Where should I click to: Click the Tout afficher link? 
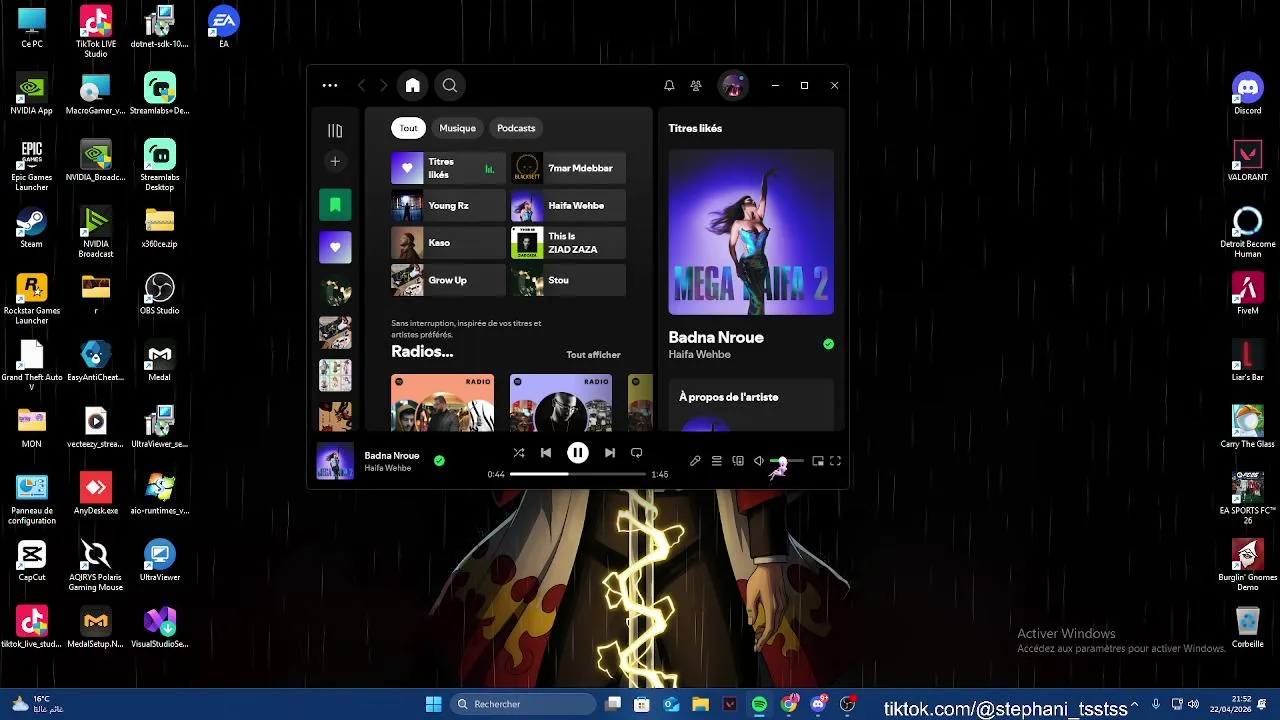pyautogui.click(x=593, y=355)
